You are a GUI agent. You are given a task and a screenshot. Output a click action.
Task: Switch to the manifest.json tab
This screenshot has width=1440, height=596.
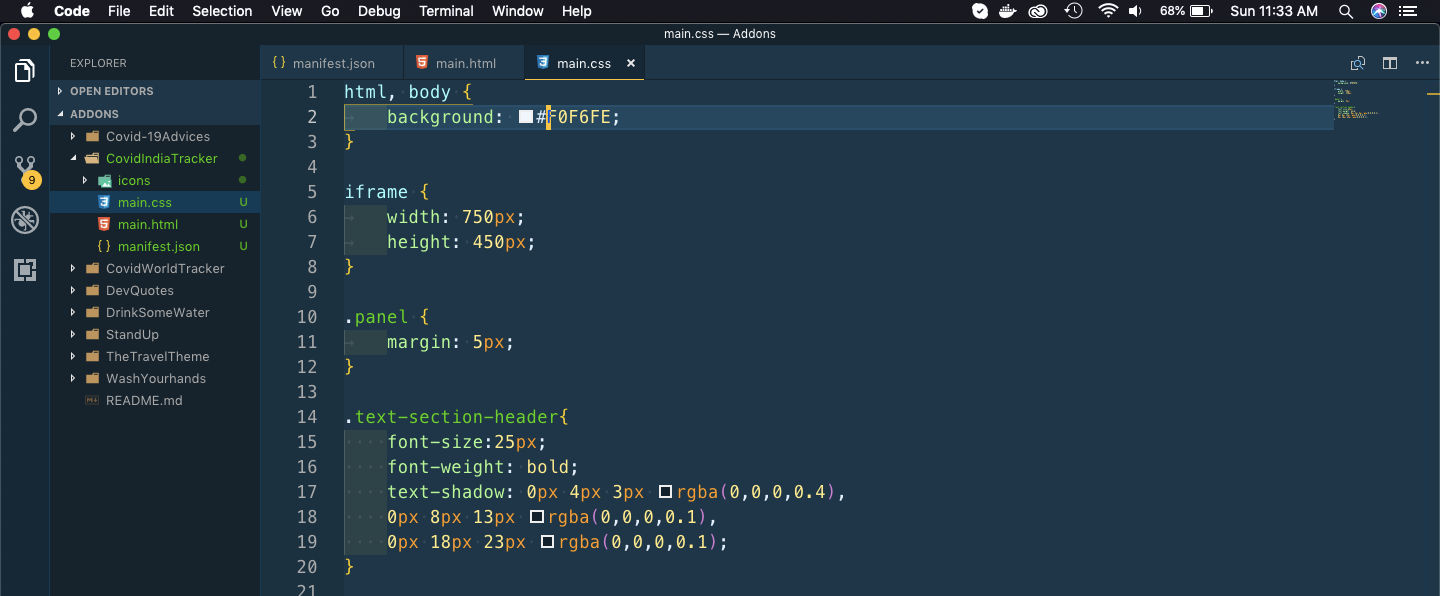click(x=332, y=63)
